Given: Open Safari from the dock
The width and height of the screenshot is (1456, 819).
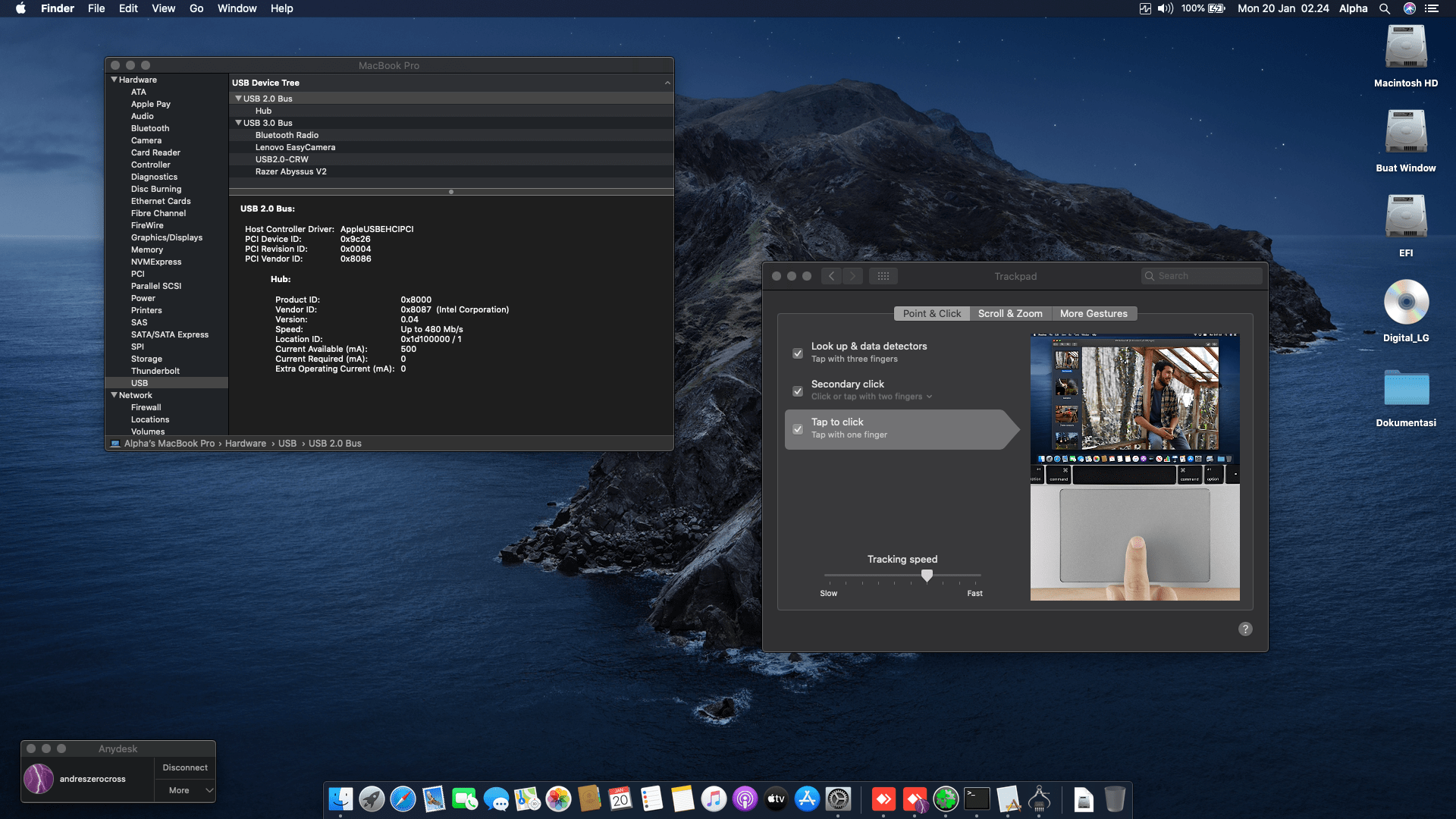Looking at the screenshot, I should coord(403,799).
